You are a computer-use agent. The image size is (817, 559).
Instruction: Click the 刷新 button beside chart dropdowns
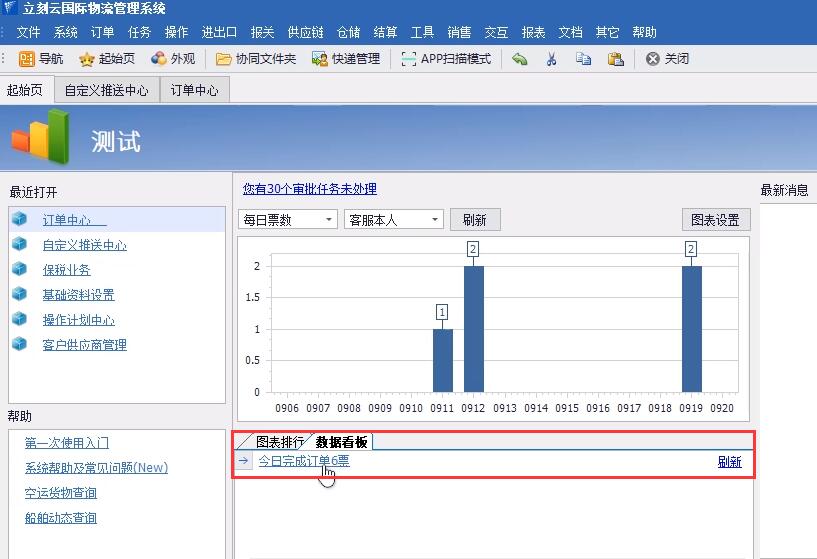(475, 220)
